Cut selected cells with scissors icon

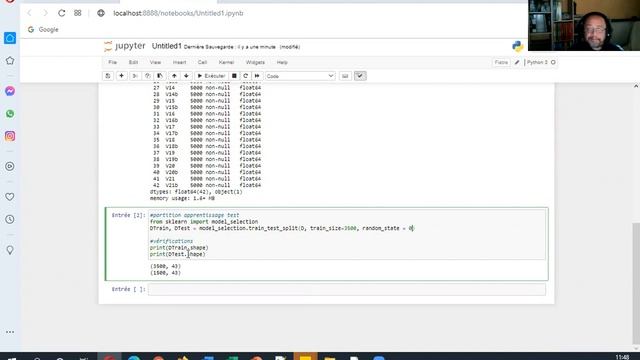click(135, 76)
